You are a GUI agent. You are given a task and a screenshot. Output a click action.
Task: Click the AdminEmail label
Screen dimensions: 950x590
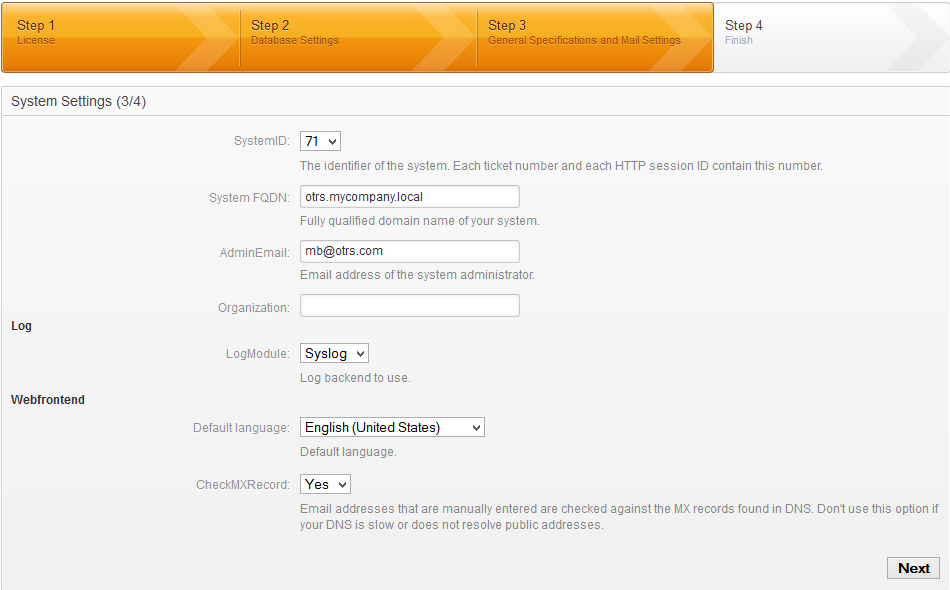pyautogui.click(x=254, y=253)
